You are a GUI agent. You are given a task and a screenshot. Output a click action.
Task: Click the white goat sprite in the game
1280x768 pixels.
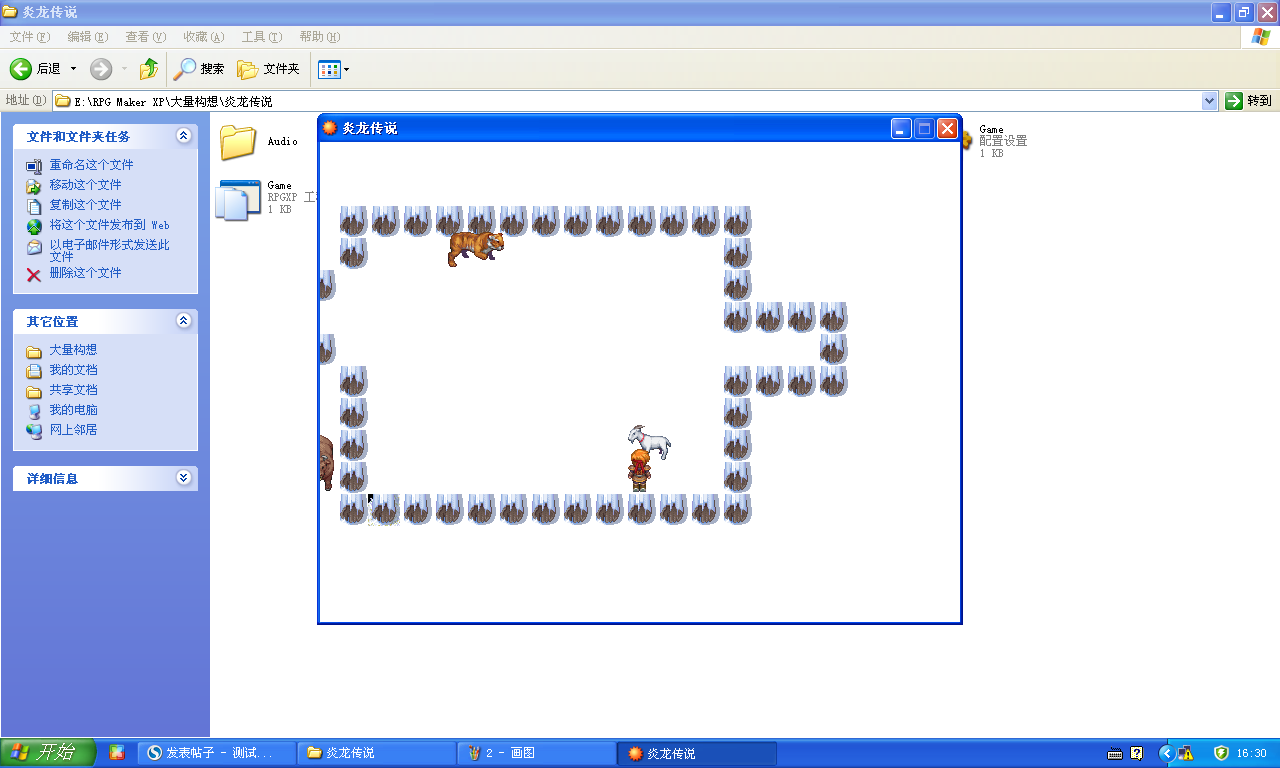coord(649,441)
